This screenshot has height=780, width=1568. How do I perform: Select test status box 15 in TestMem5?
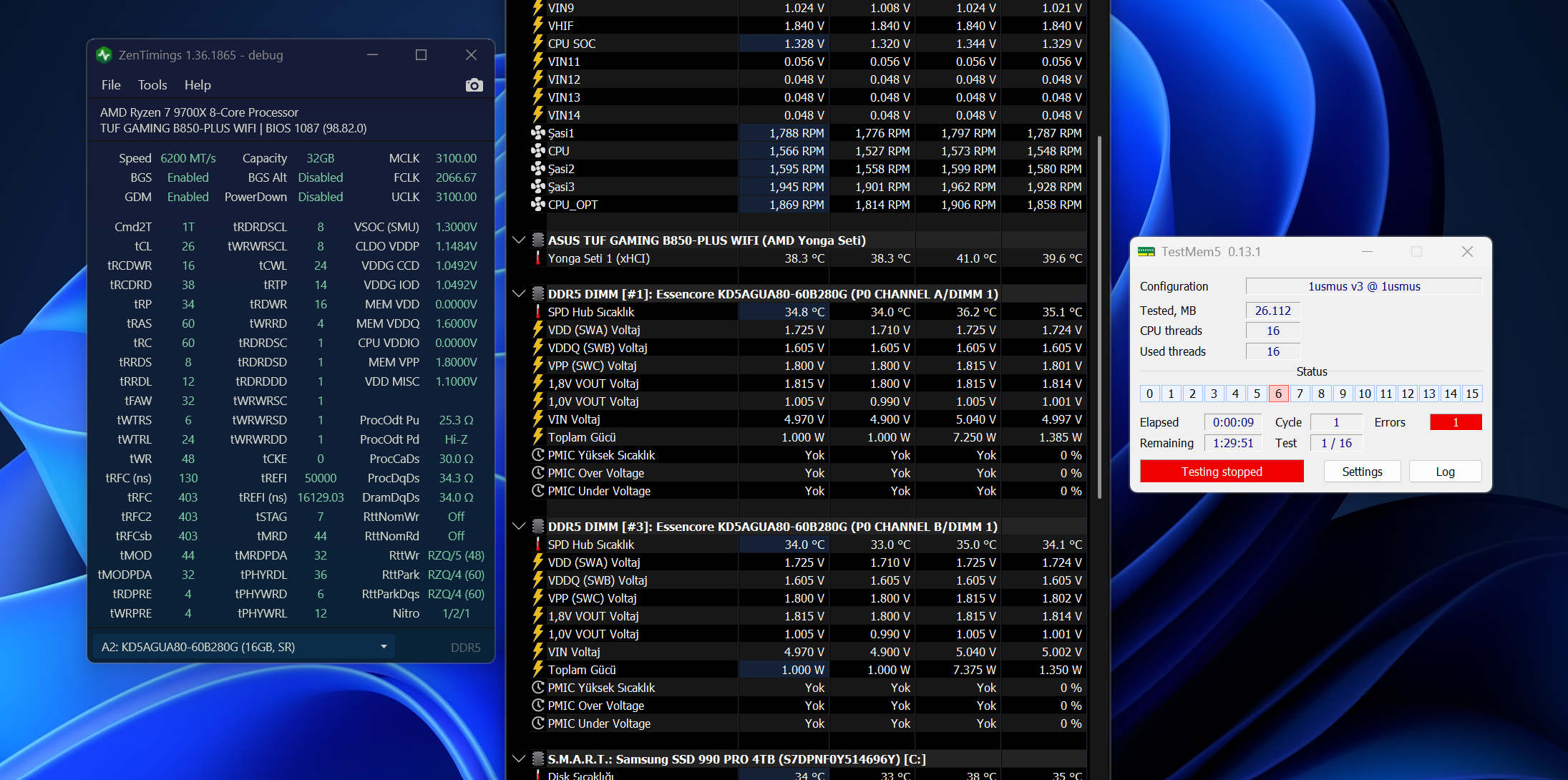coord(1471,394)
